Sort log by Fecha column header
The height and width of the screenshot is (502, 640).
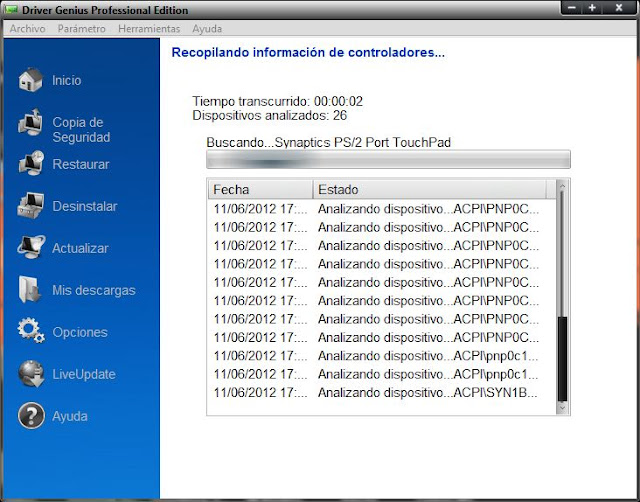(x=260, y=189)
